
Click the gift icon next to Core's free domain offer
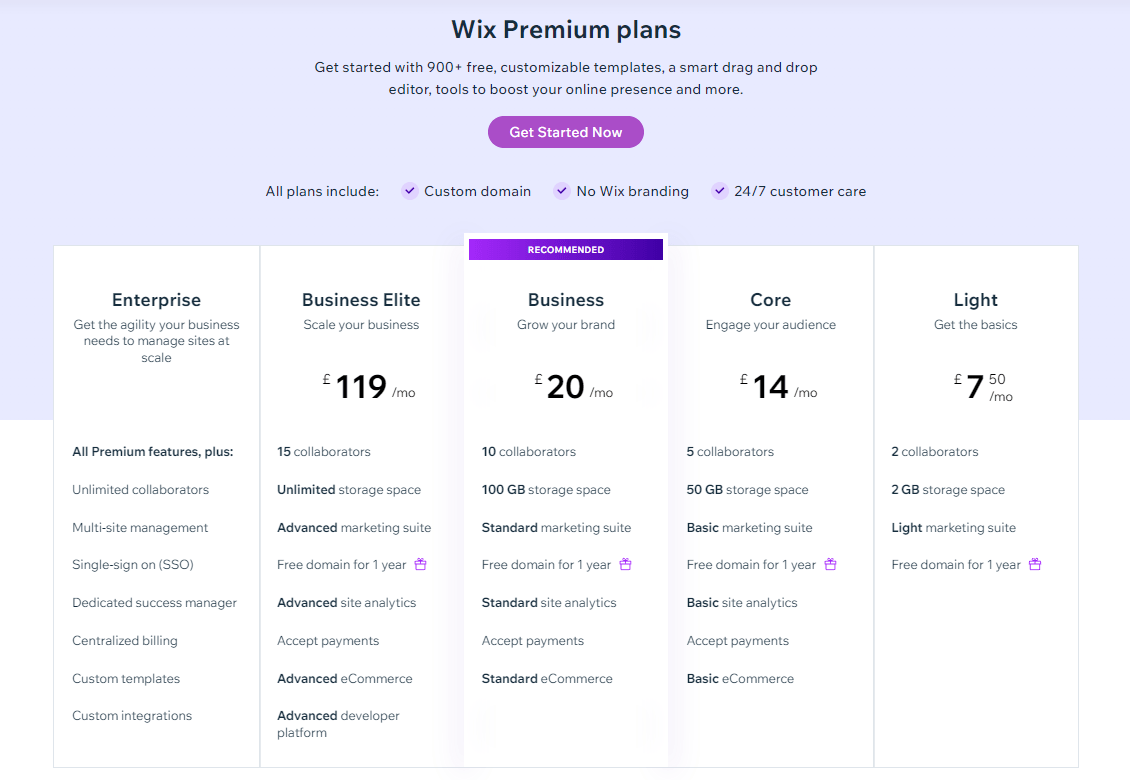830,564
